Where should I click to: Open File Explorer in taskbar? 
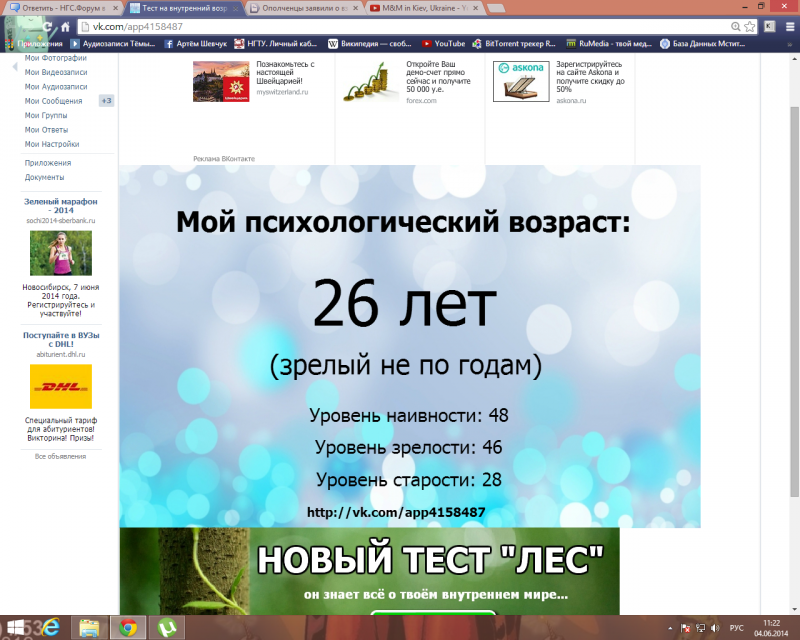(x=89, y=628)
